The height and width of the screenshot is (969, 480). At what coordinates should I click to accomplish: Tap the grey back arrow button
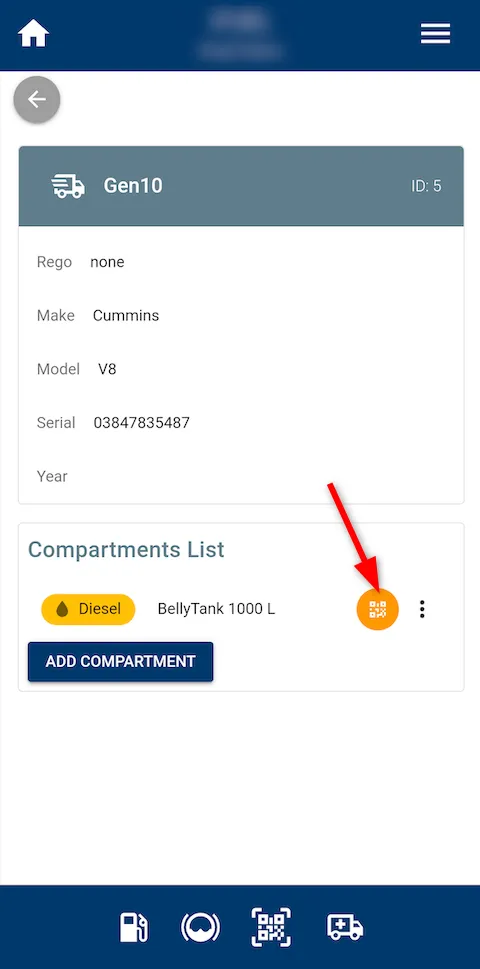(37, 99)
